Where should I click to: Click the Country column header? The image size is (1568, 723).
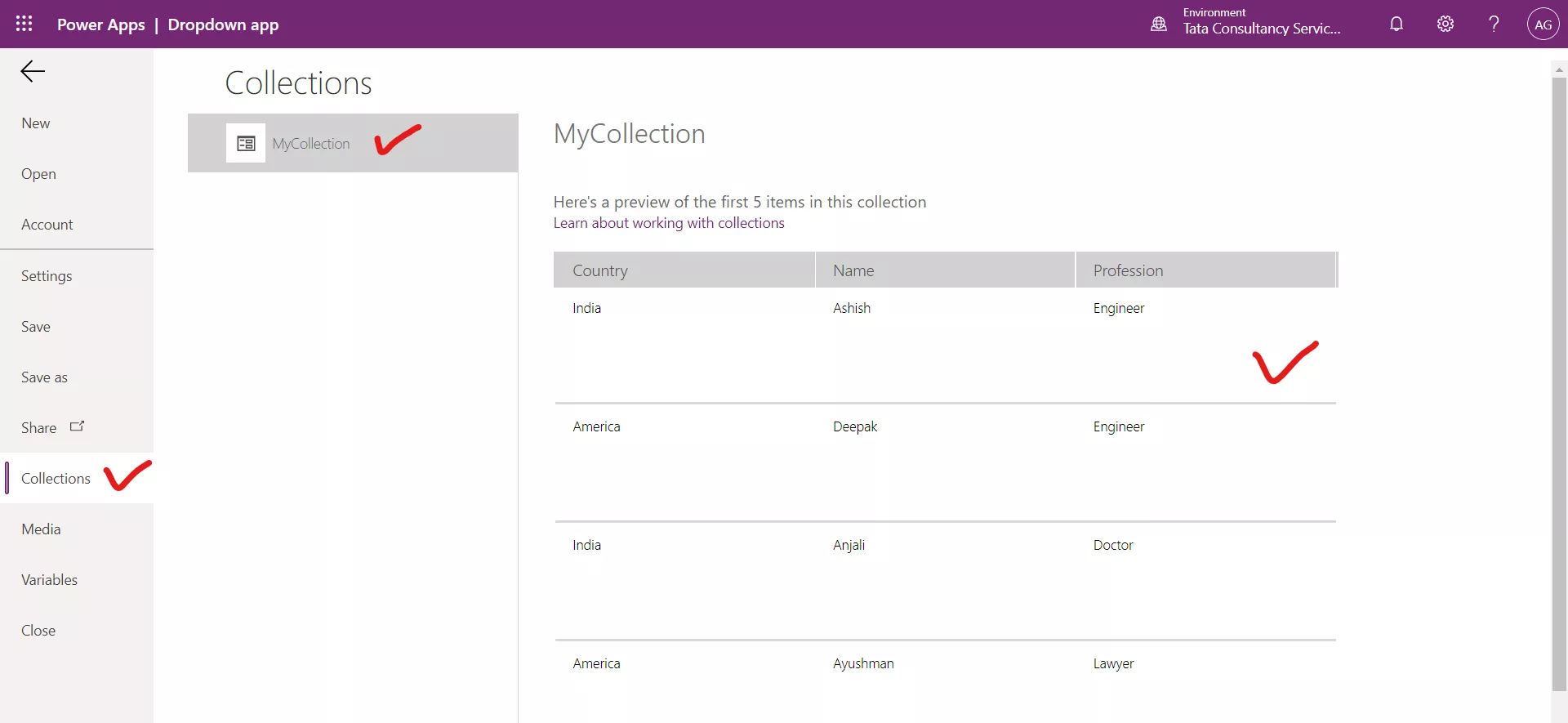pyautogui.click(x=684, y=270)
